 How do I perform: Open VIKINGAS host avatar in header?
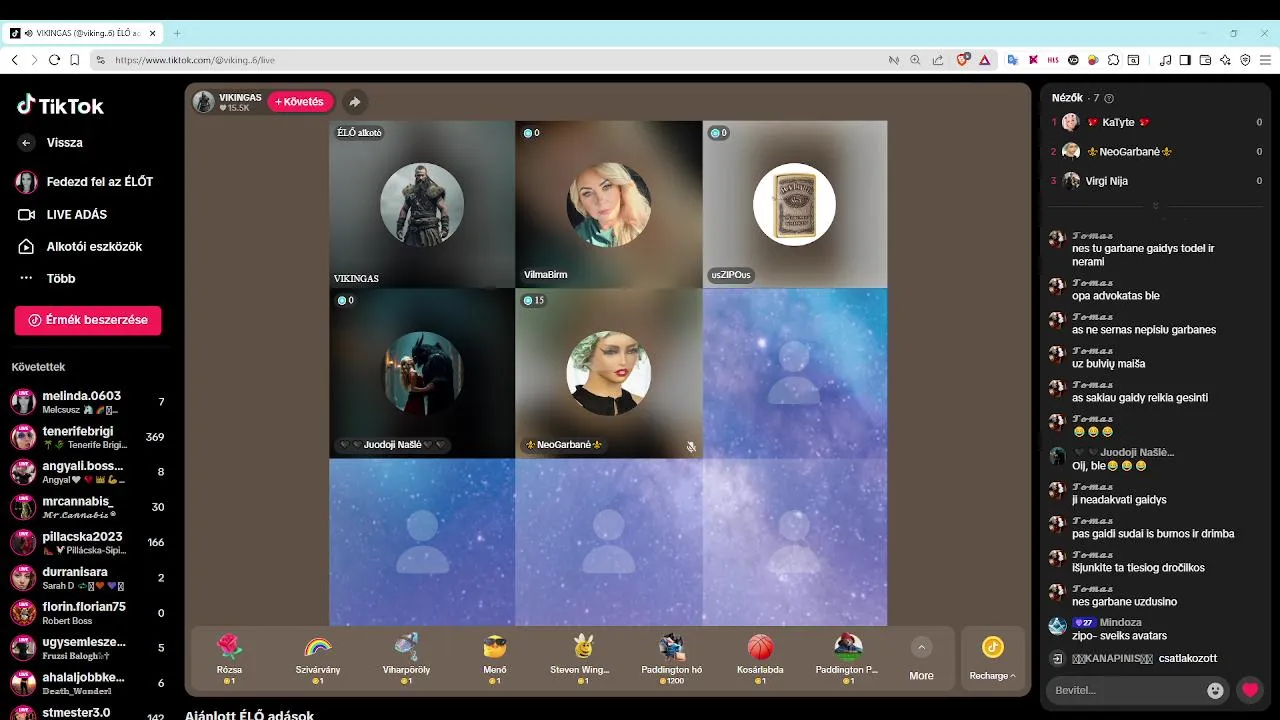point(204,102)
